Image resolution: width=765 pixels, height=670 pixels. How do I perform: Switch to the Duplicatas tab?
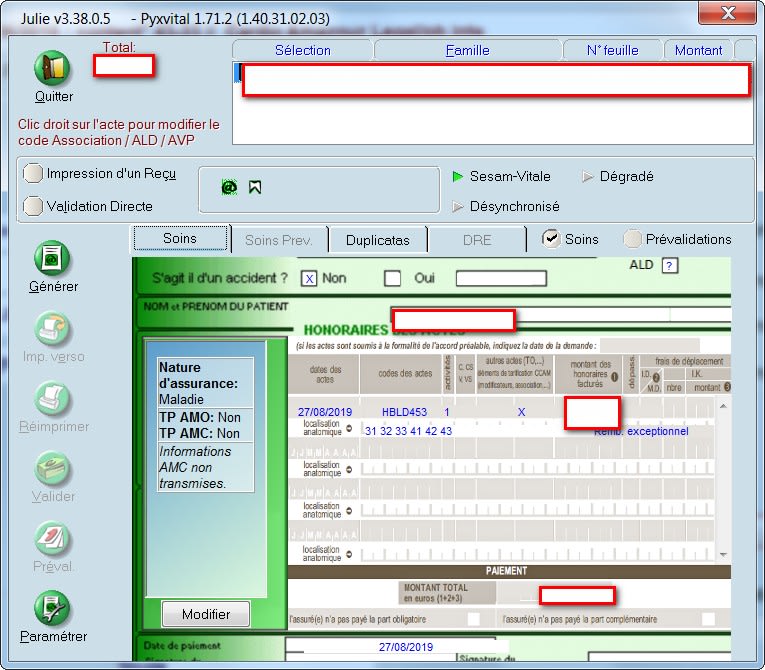(x=377, y=240)
